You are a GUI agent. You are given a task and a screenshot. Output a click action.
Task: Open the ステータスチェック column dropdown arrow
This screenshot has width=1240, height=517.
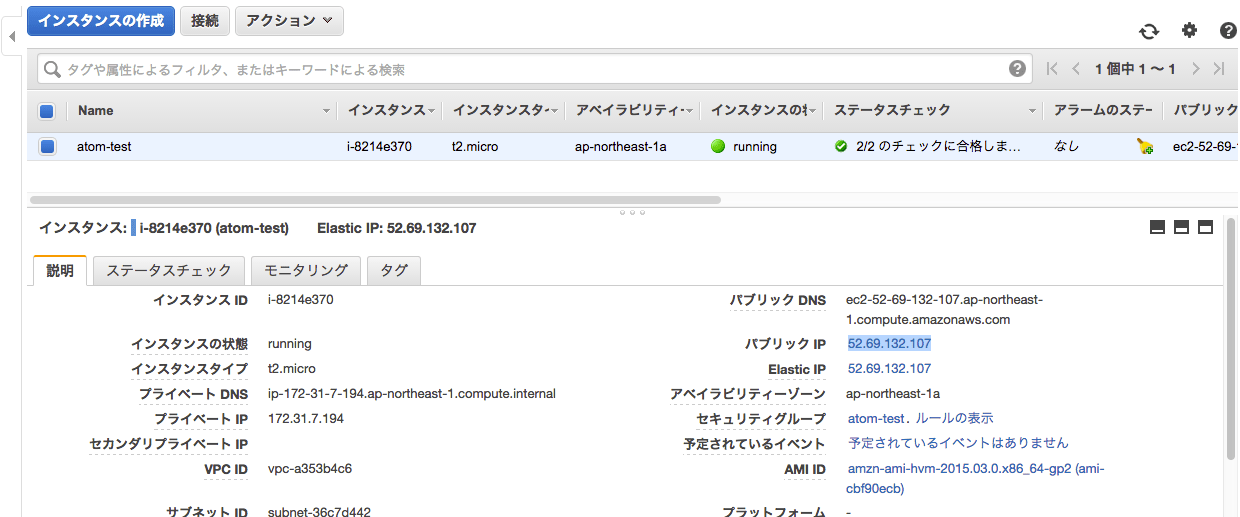coord(1032,110)
